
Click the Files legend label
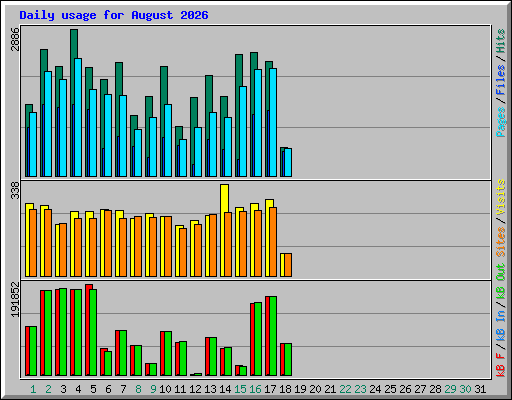(501, 80)
